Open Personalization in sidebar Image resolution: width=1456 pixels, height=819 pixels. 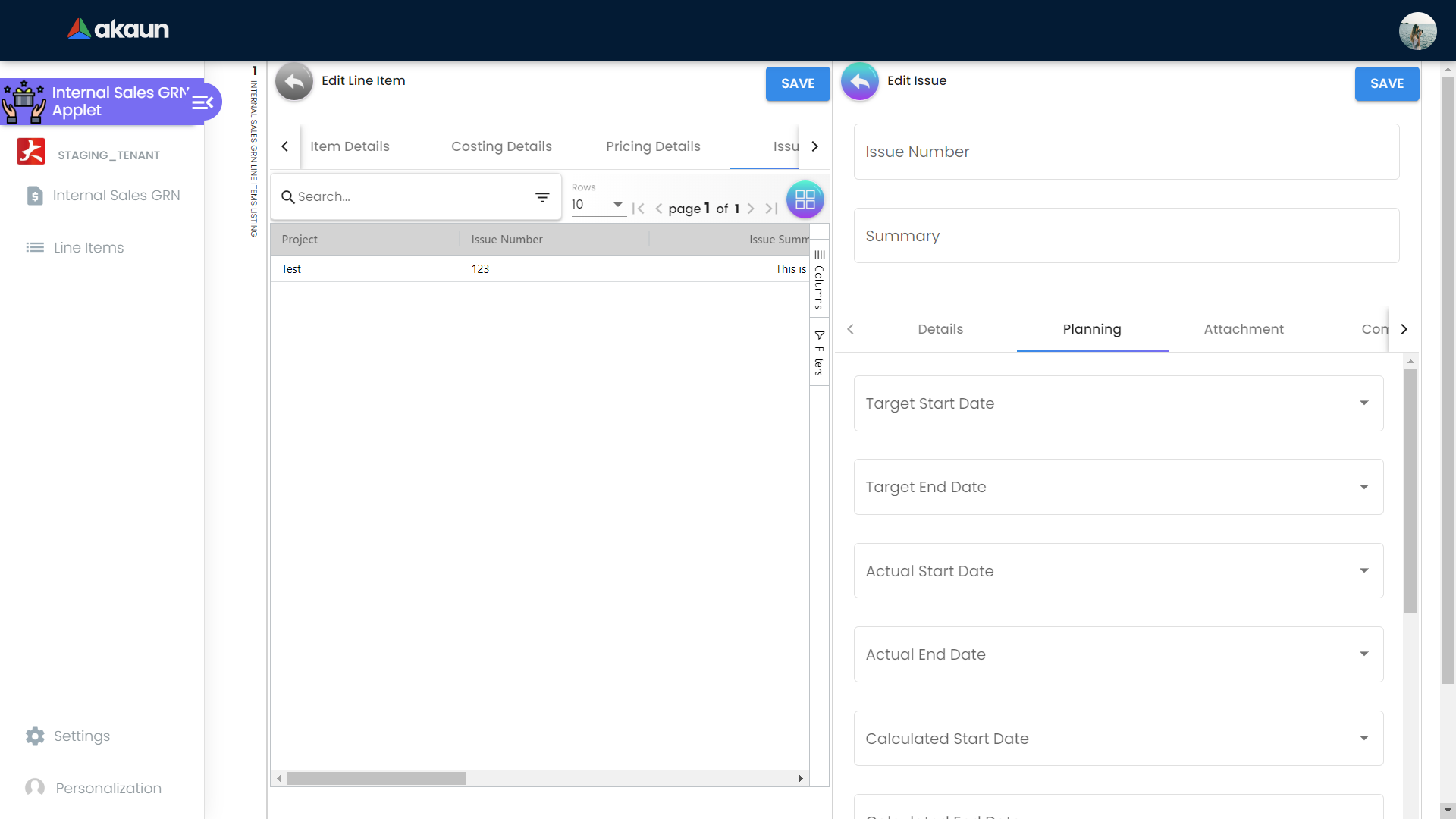point(108,788)
